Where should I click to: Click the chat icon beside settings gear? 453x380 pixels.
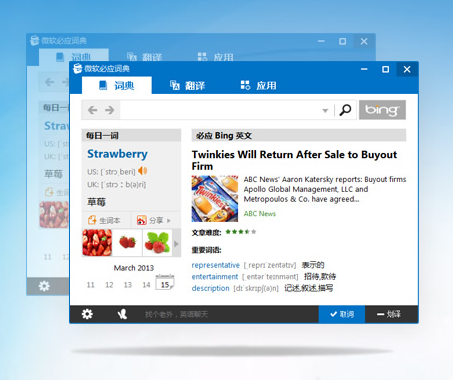[x=122, y=314]
